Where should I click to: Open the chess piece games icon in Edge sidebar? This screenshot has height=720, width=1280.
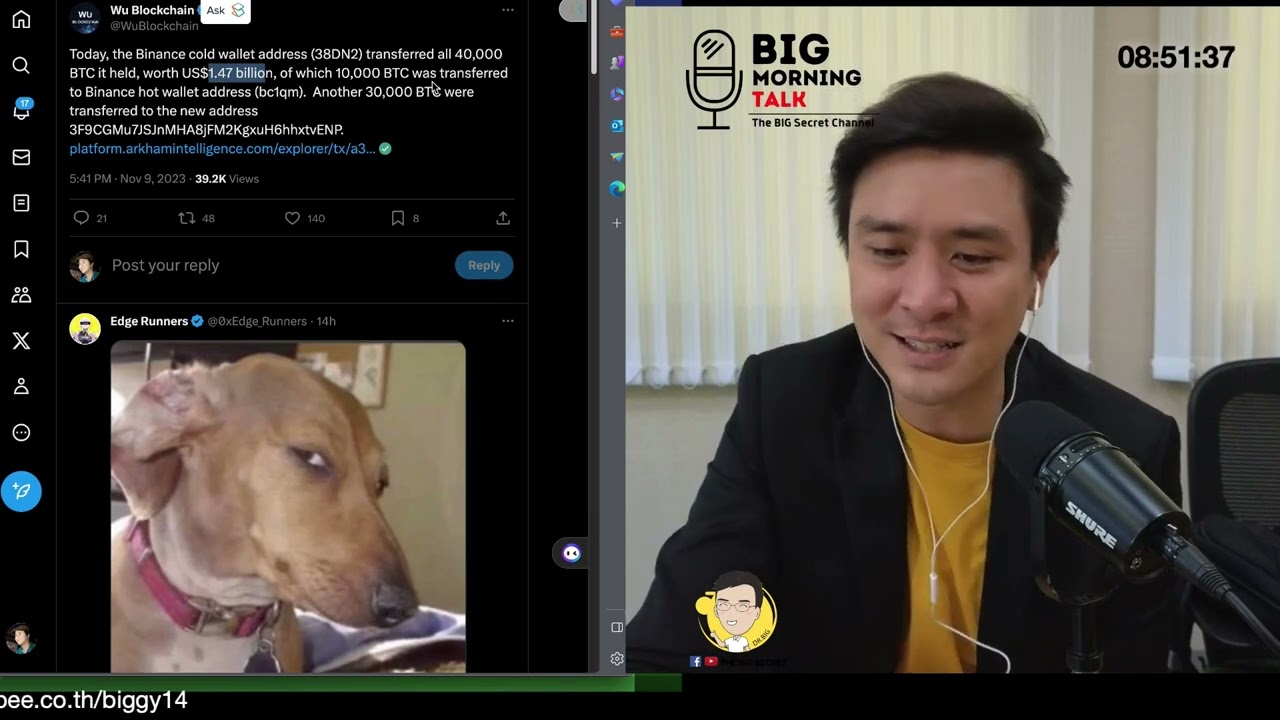[617, 63]
